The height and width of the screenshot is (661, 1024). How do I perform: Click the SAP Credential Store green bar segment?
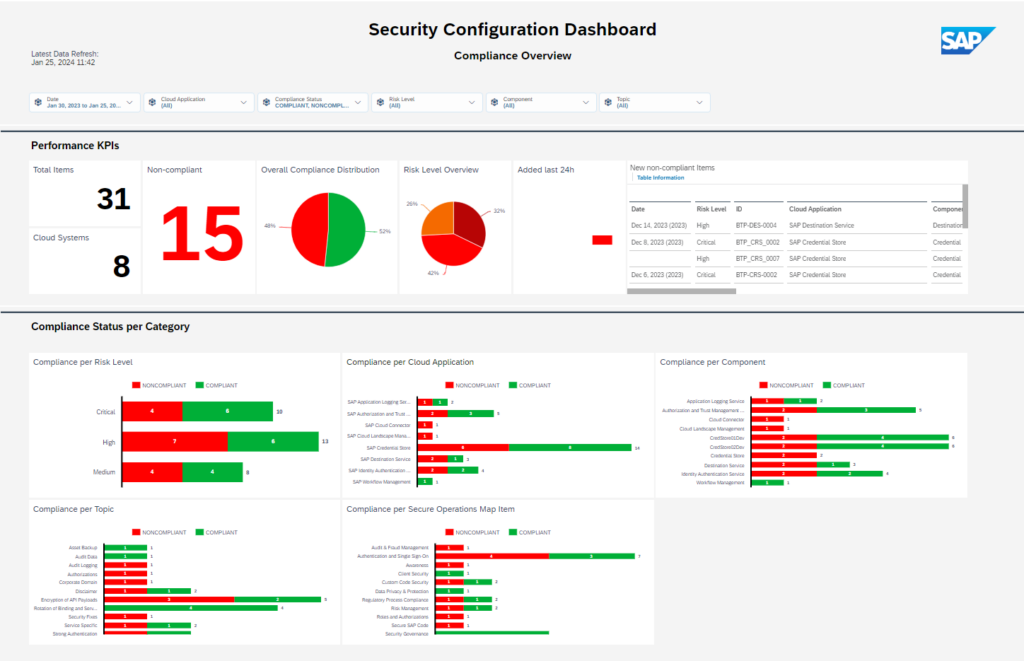[x=570, y=448]
